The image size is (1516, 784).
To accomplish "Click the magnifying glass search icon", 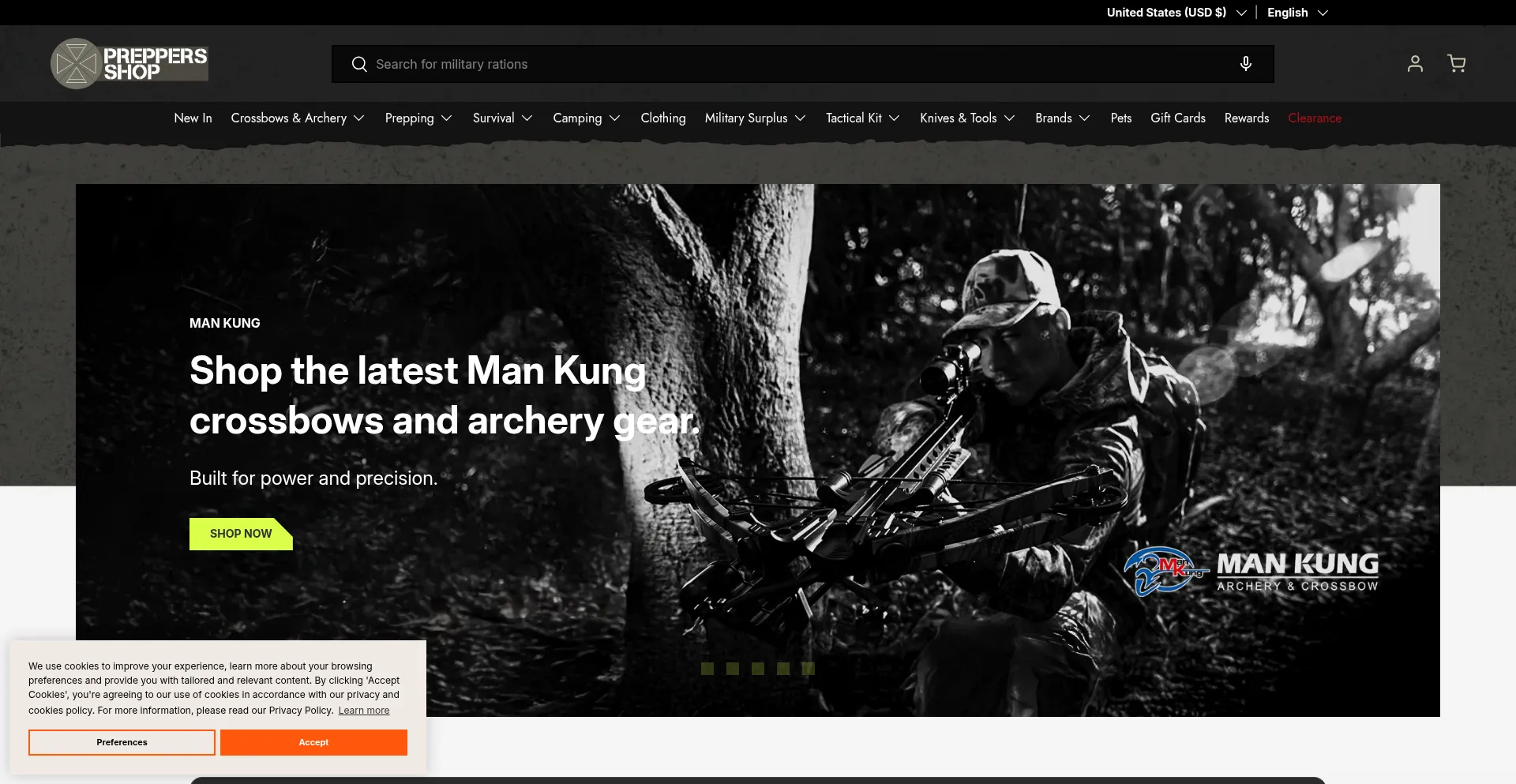I will [359, 64].
